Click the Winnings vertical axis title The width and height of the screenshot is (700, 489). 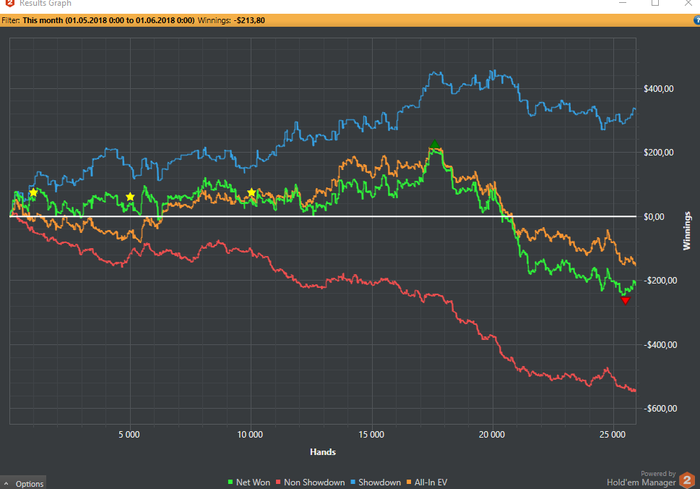[x=687, y=231]
